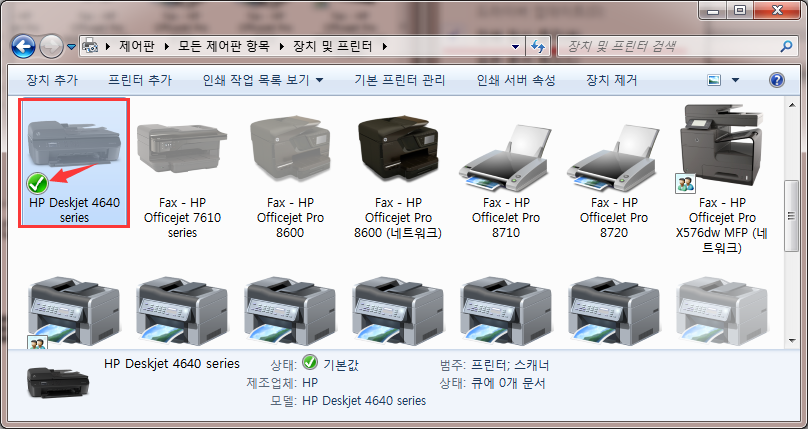
Task: Click 인쇄 서버 속성 command
Action: (x=516, y=80)
